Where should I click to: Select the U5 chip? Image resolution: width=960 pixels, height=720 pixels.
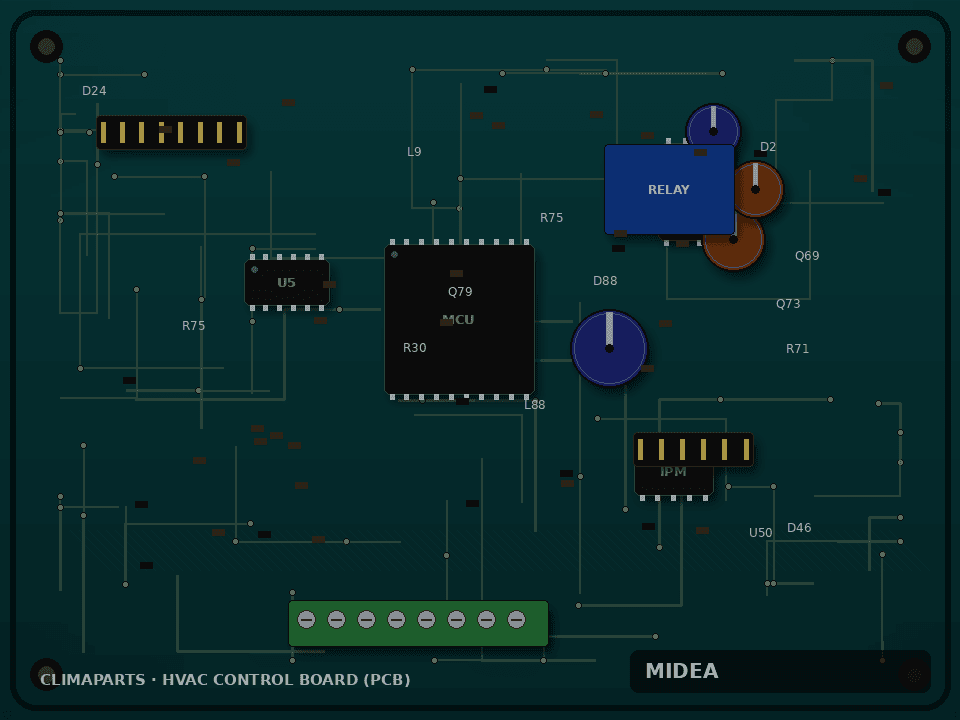pyautogui.click(x=287, y=282)
